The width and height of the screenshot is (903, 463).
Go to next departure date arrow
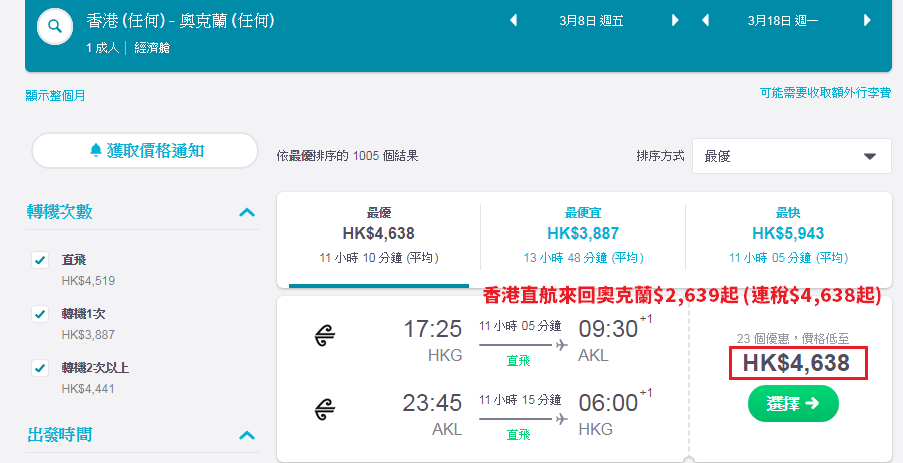click(675, 21)
